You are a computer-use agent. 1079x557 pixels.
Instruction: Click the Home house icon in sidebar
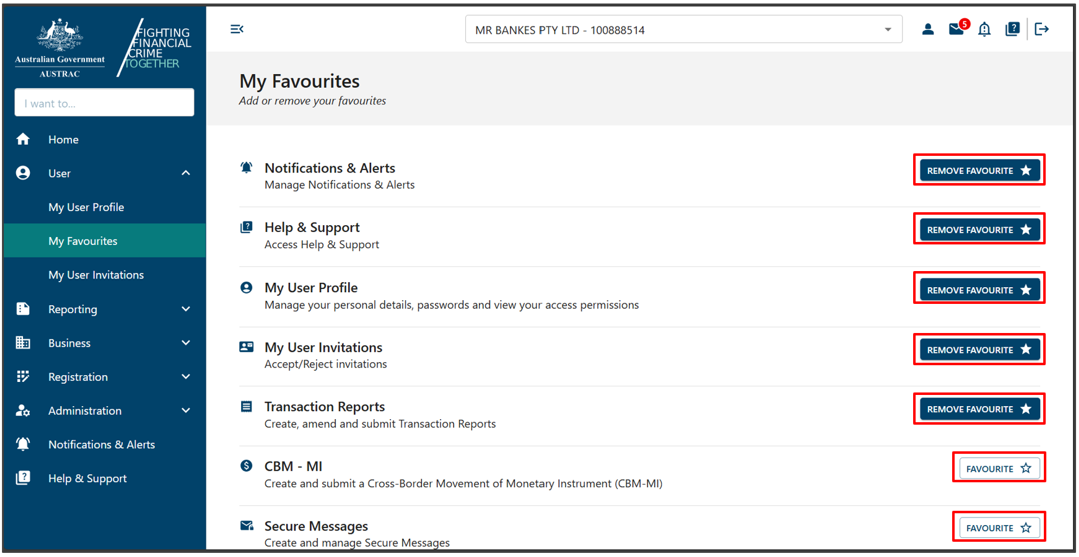23,140
